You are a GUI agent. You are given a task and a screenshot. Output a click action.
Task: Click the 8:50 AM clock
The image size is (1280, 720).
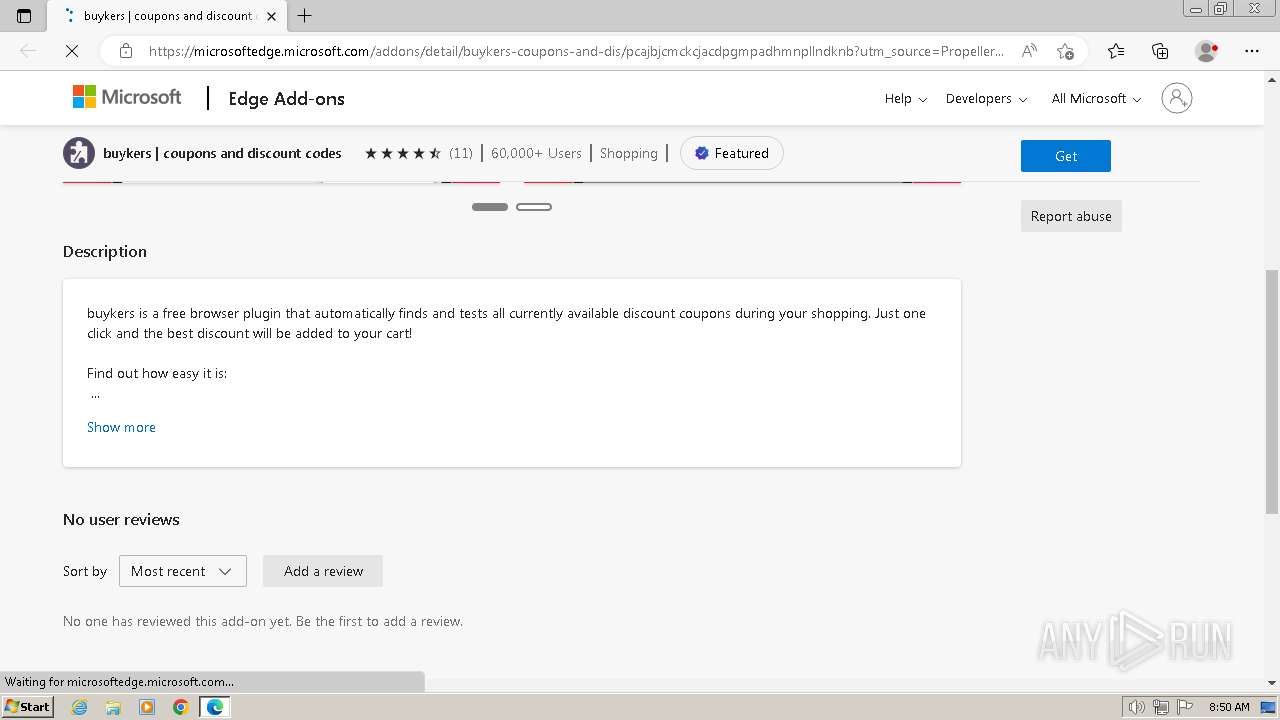(x=1229, y=707)
